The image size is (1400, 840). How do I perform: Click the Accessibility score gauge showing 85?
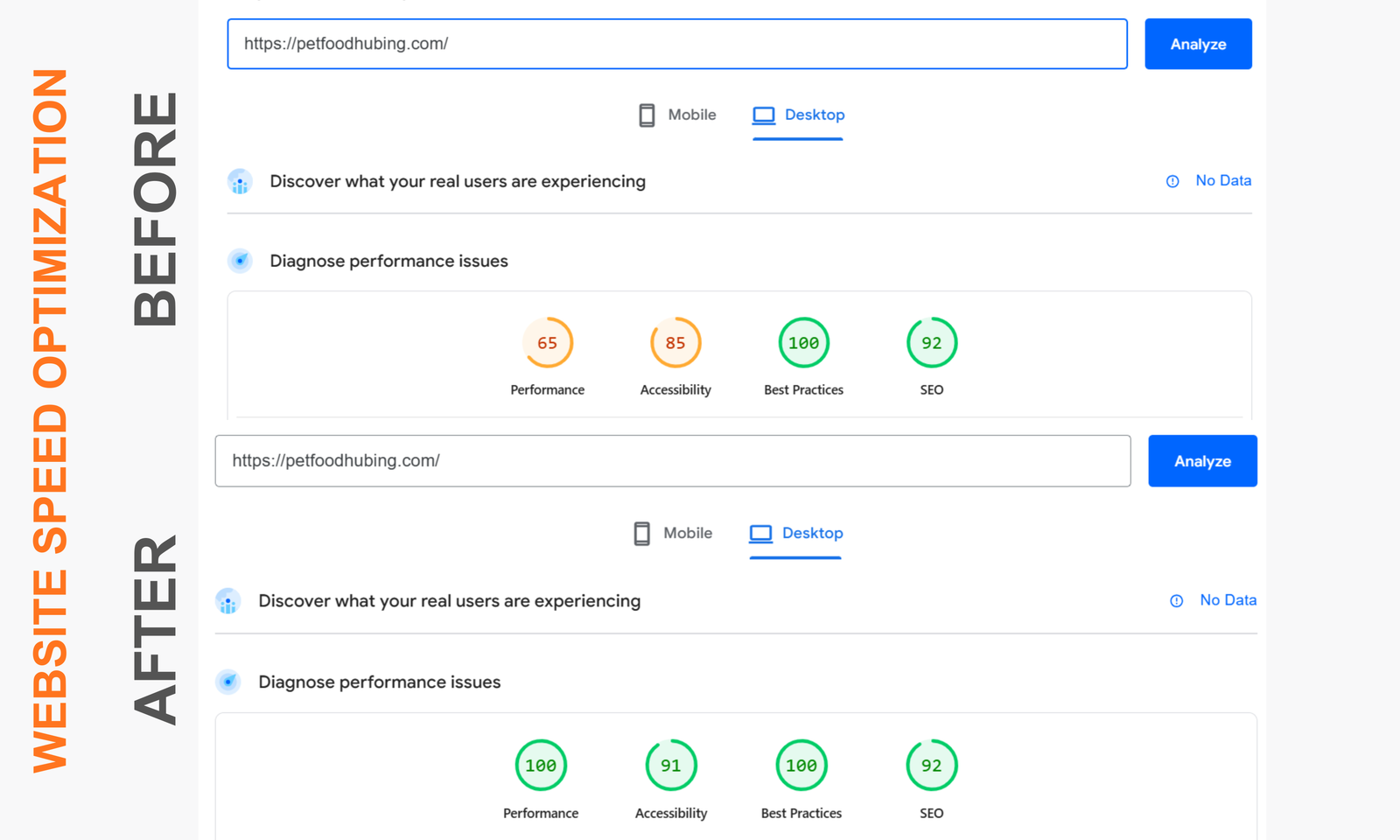point(675,343)
